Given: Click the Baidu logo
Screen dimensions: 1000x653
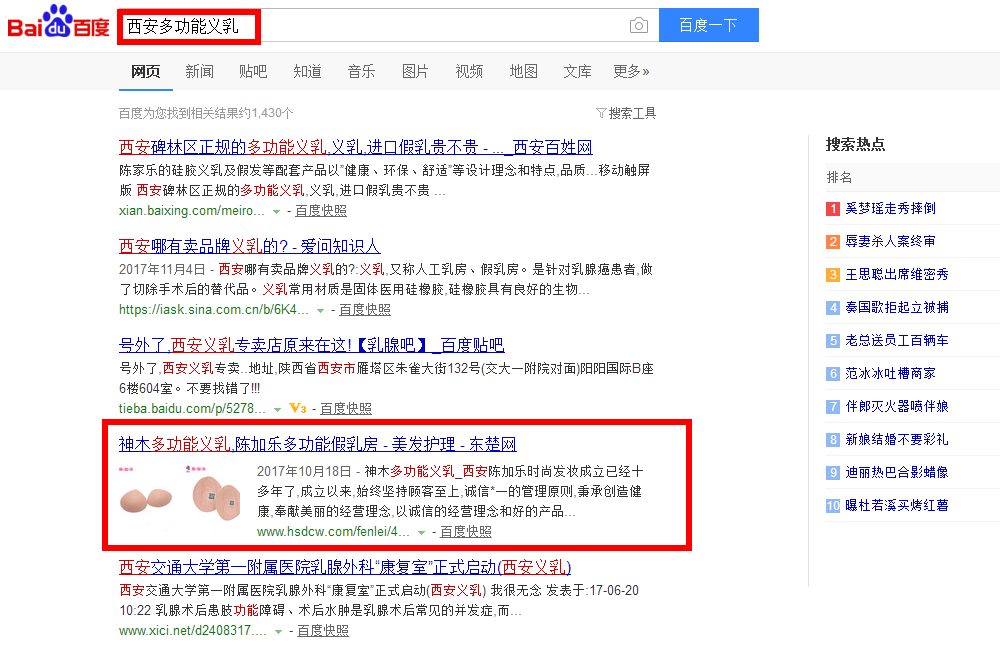Looking at the screenshot, I should (58, 24).
